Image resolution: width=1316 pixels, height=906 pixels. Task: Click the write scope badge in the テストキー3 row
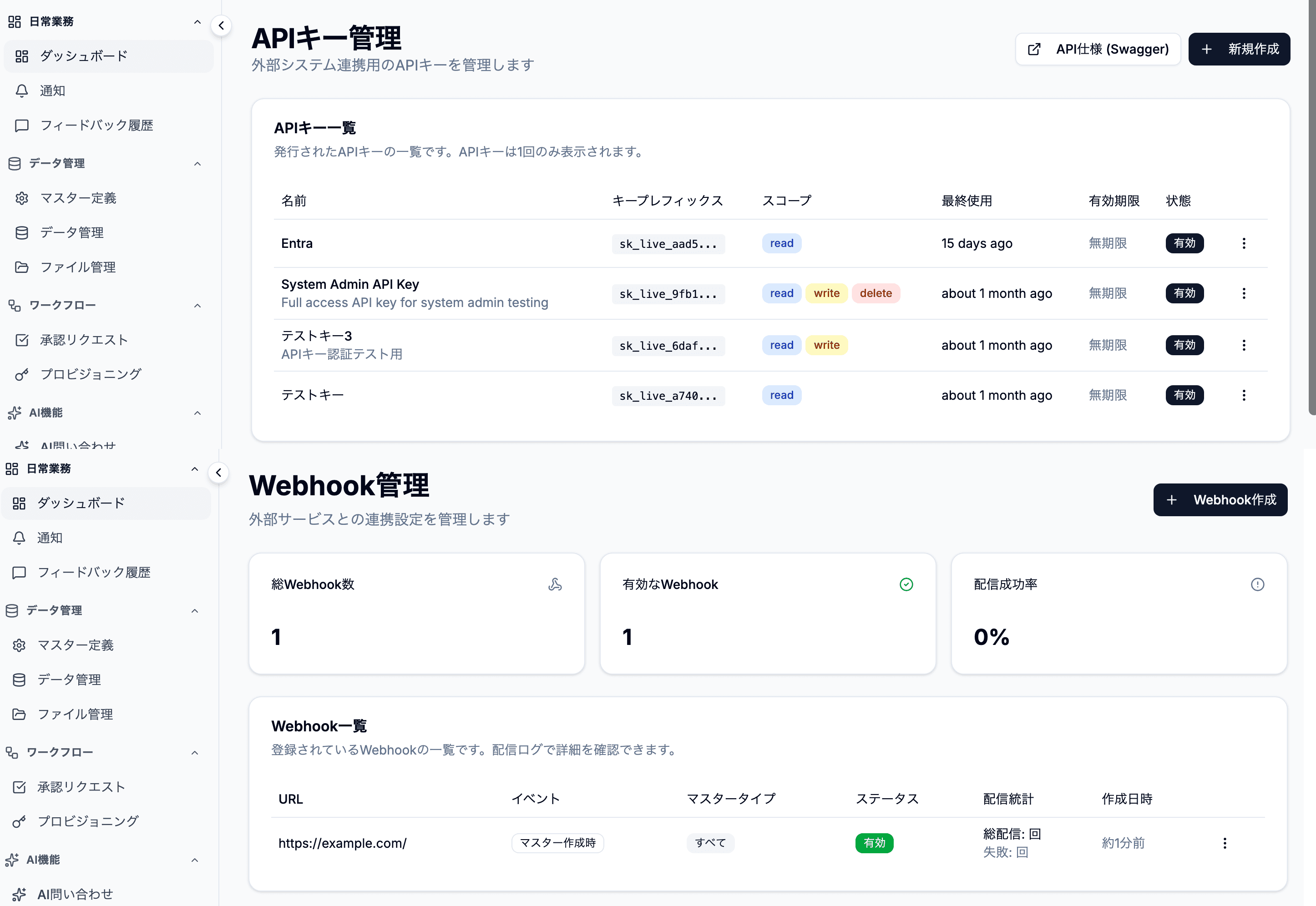coord(826,345)
